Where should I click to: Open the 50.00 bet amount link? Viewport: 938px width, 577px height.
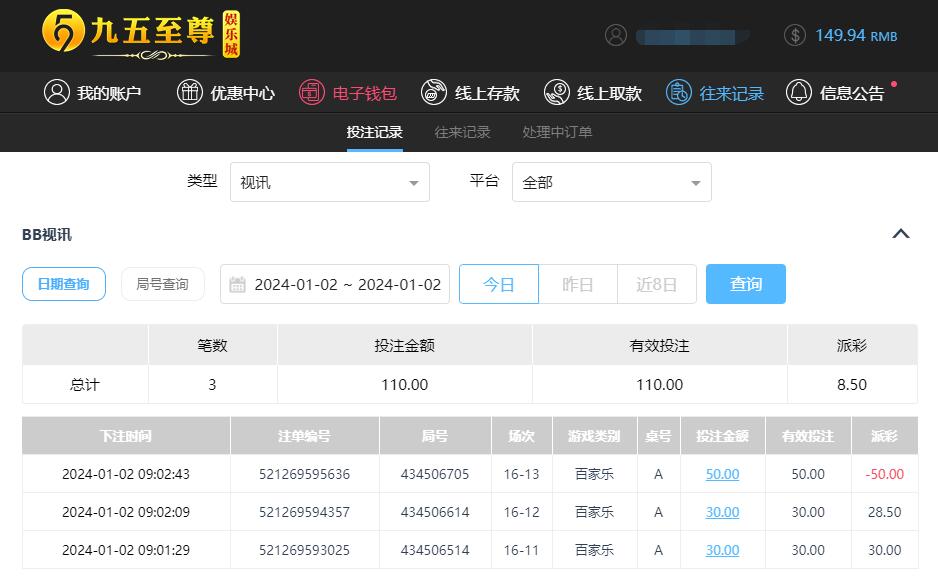click(722, 474)
